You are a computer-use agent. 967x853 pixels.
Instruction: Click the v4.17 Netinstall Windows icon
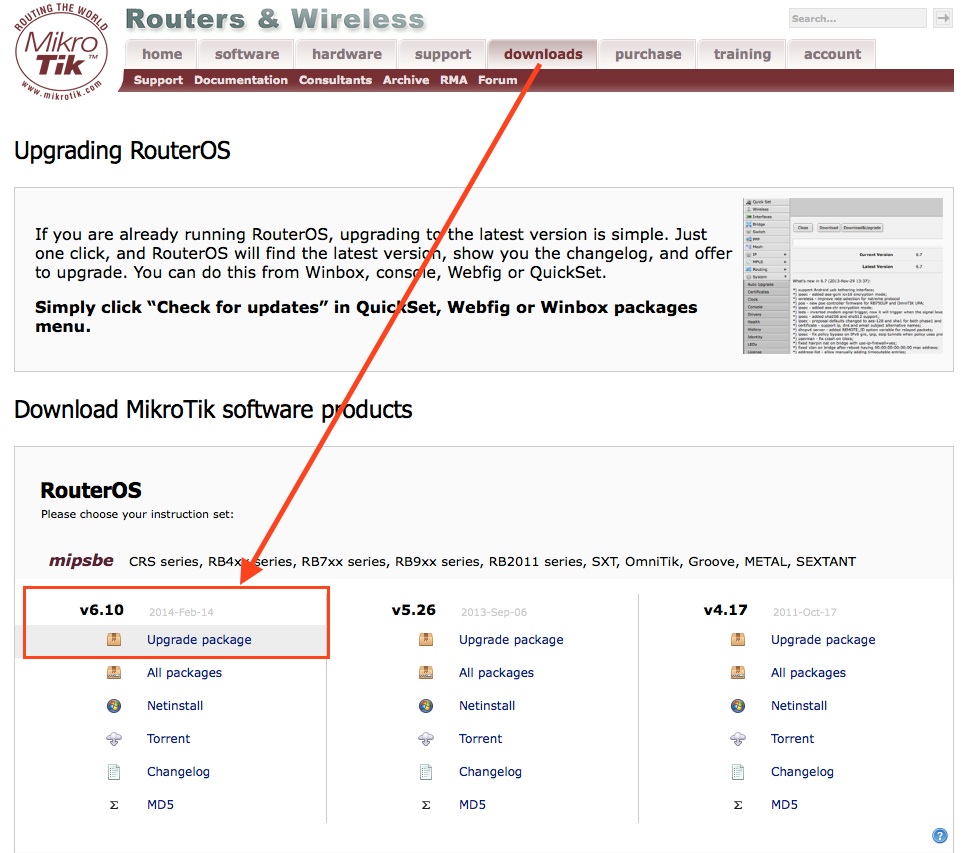pyautogui.click(x=738, y=706)
